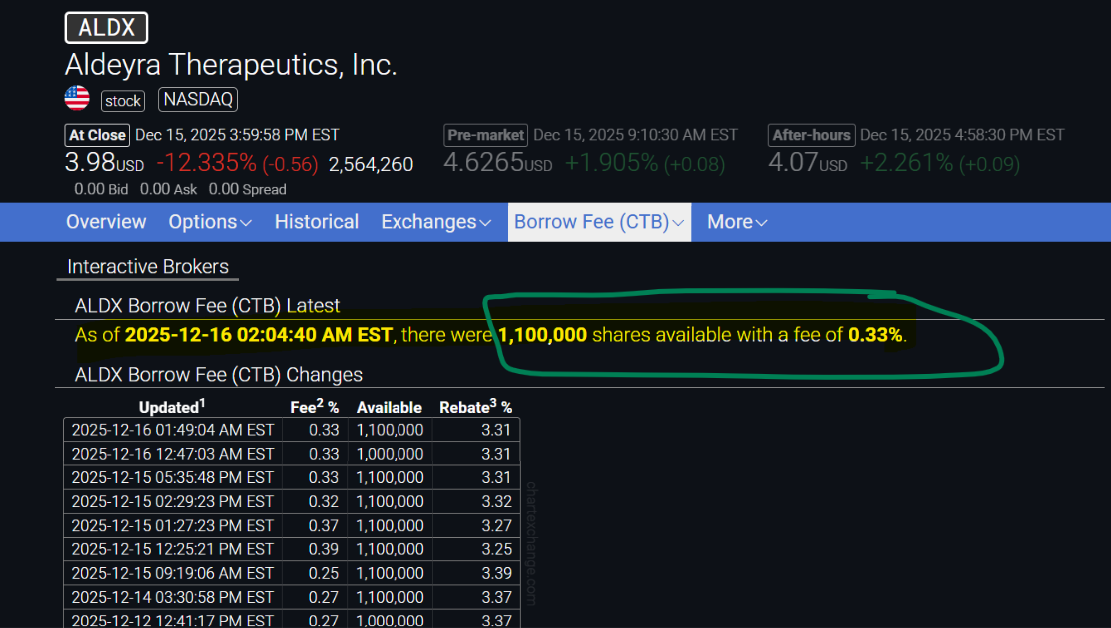Select the Interactive Brokers tab
The height and width of the screenshot is (628, 1111).
point(147,267)
